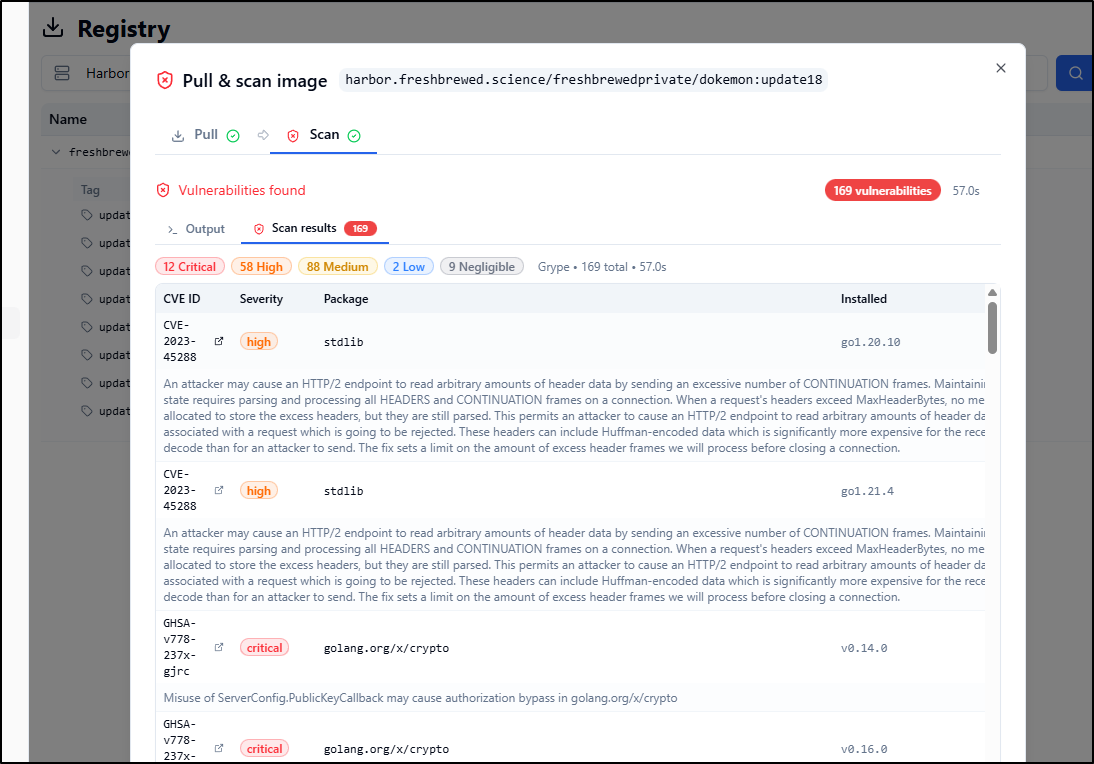Click the scan results vertical scrollbar thumb

pyautogui.click(x=992, y=328)
